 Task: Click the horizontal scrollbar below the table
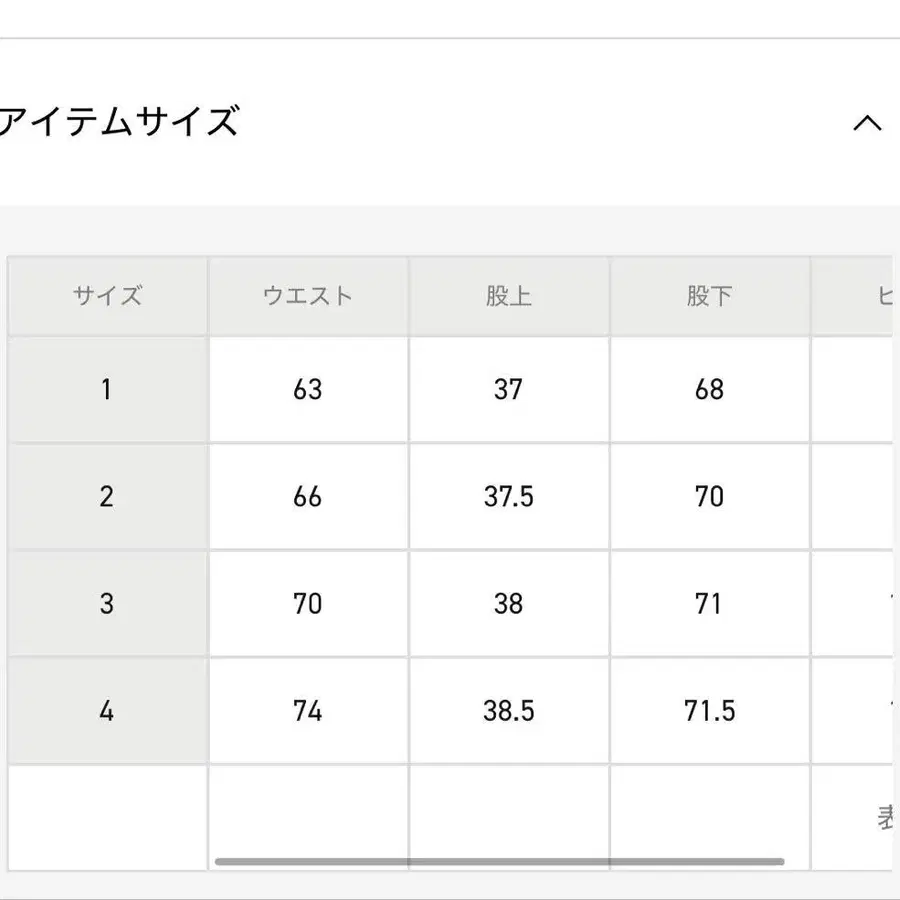[500, 858]
